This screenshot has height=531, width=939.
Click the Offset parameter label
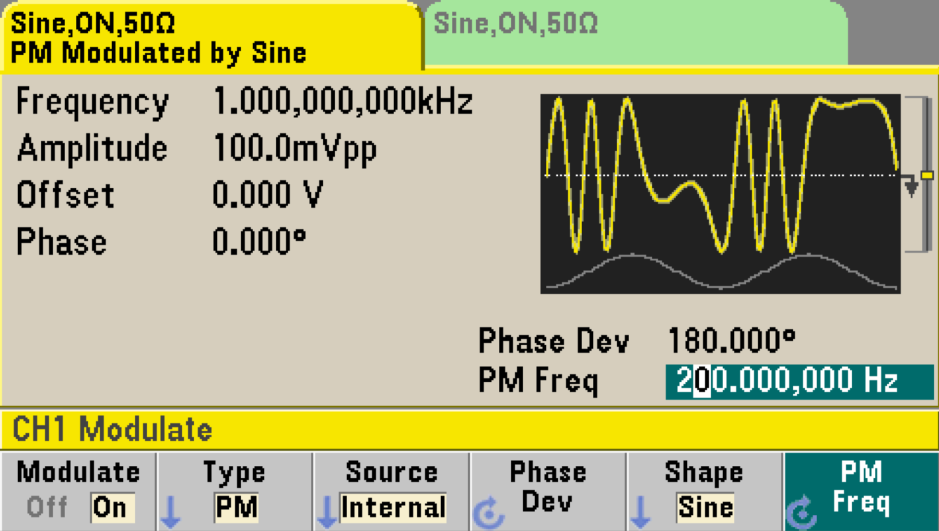tap(65, 195)
